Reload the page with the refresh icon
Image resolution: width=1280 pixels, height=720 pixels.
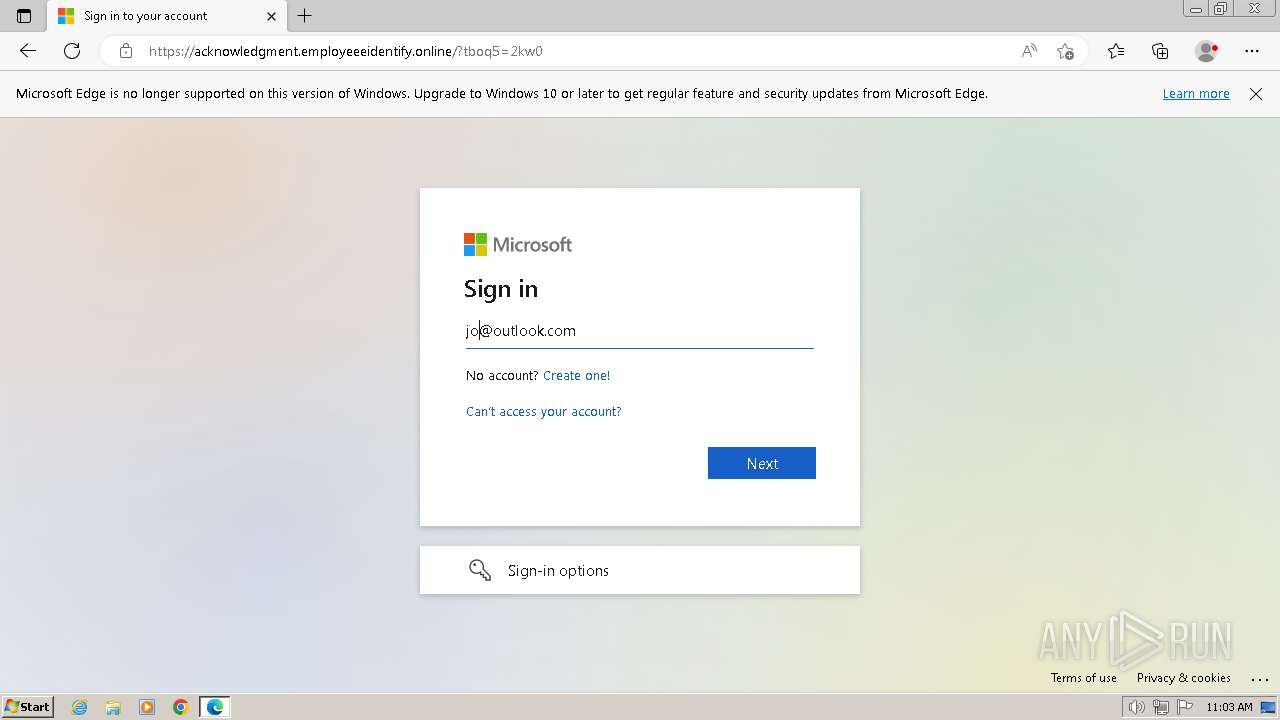point(72,51)
